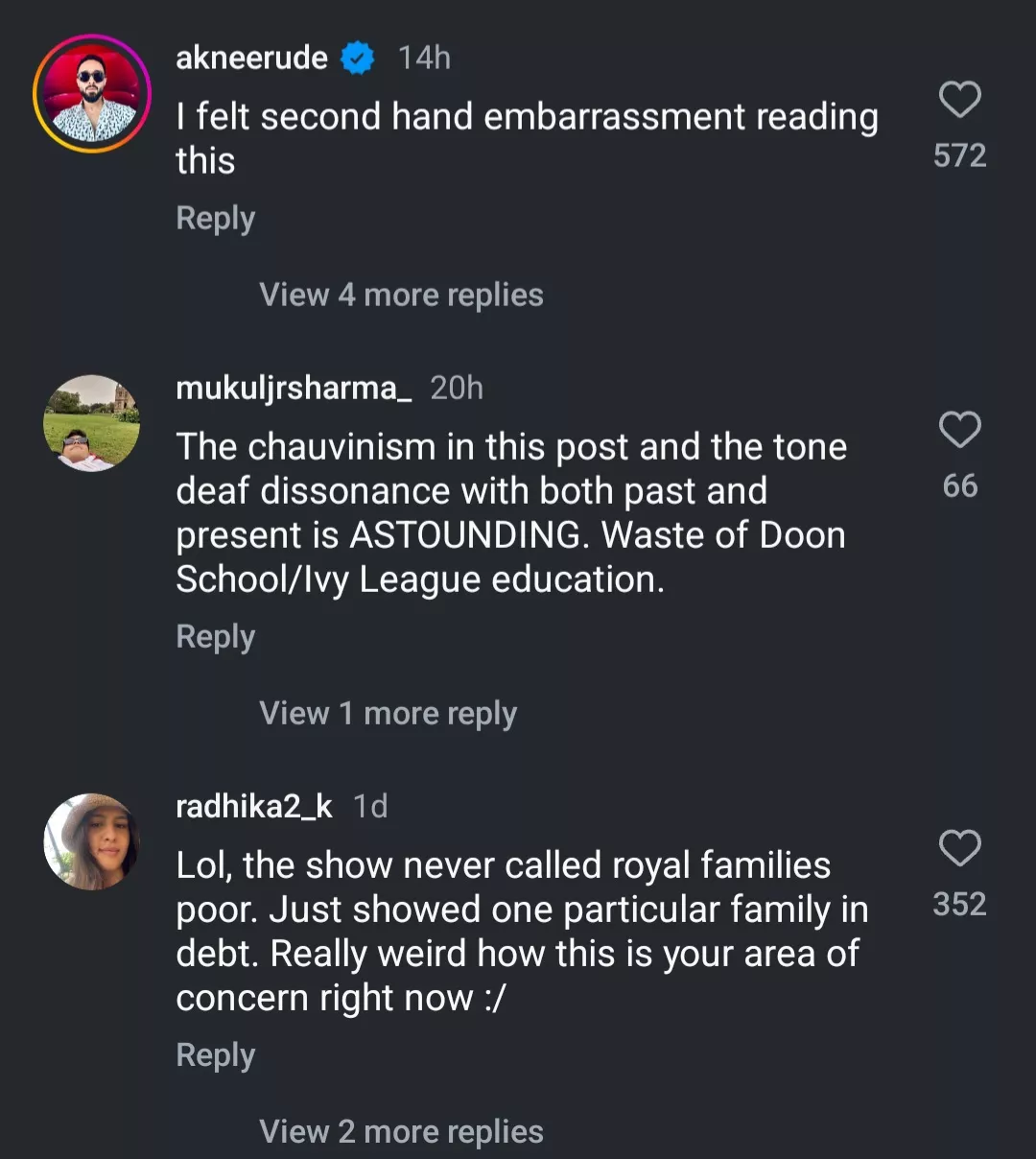
Task: Expand View 4 more replies
Action: pyautogui.click(x=401, y=295)
